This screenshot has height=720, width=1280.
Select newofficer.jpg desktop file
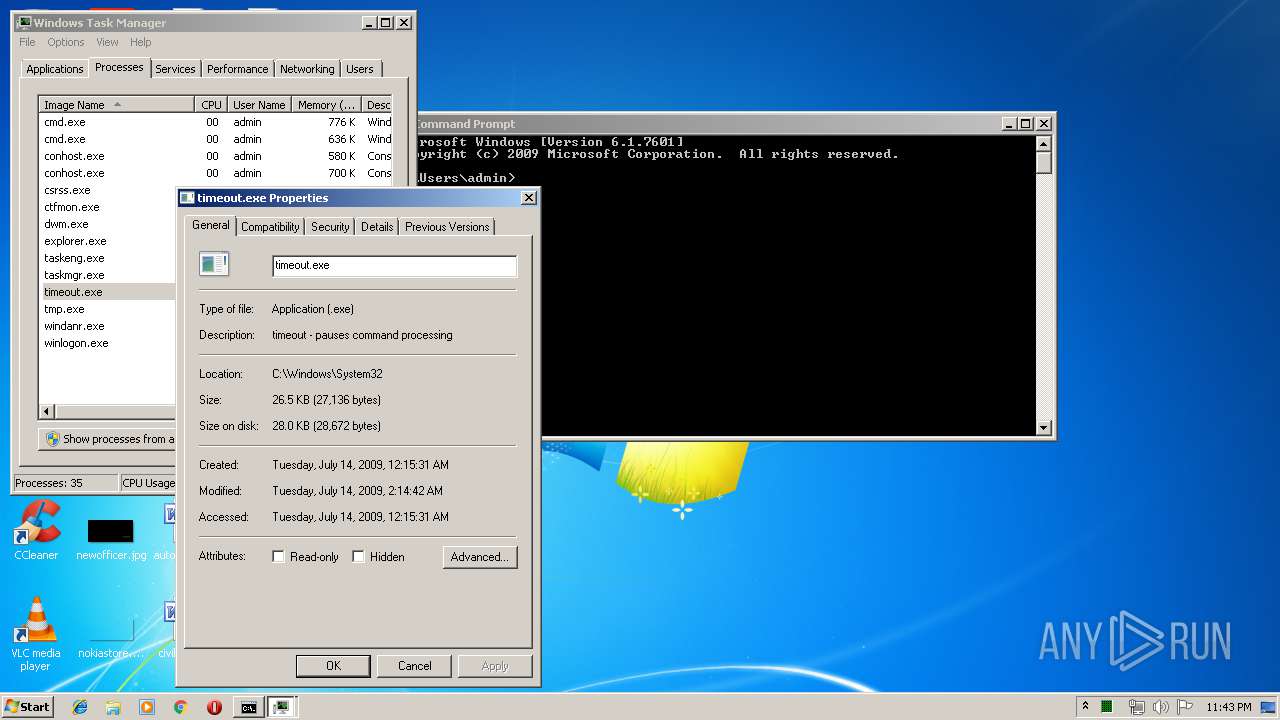pos(110,538)
